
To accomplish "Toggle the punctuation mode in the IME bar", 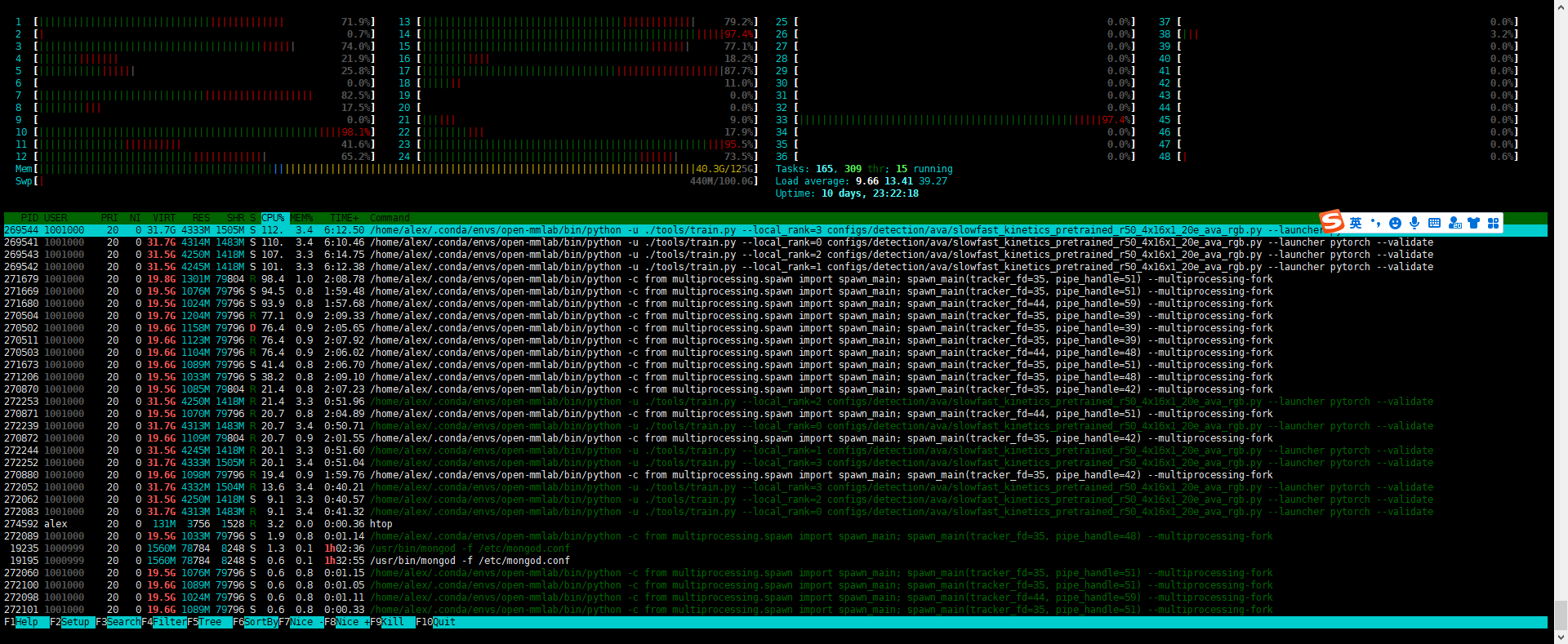I will [1375, 223].
